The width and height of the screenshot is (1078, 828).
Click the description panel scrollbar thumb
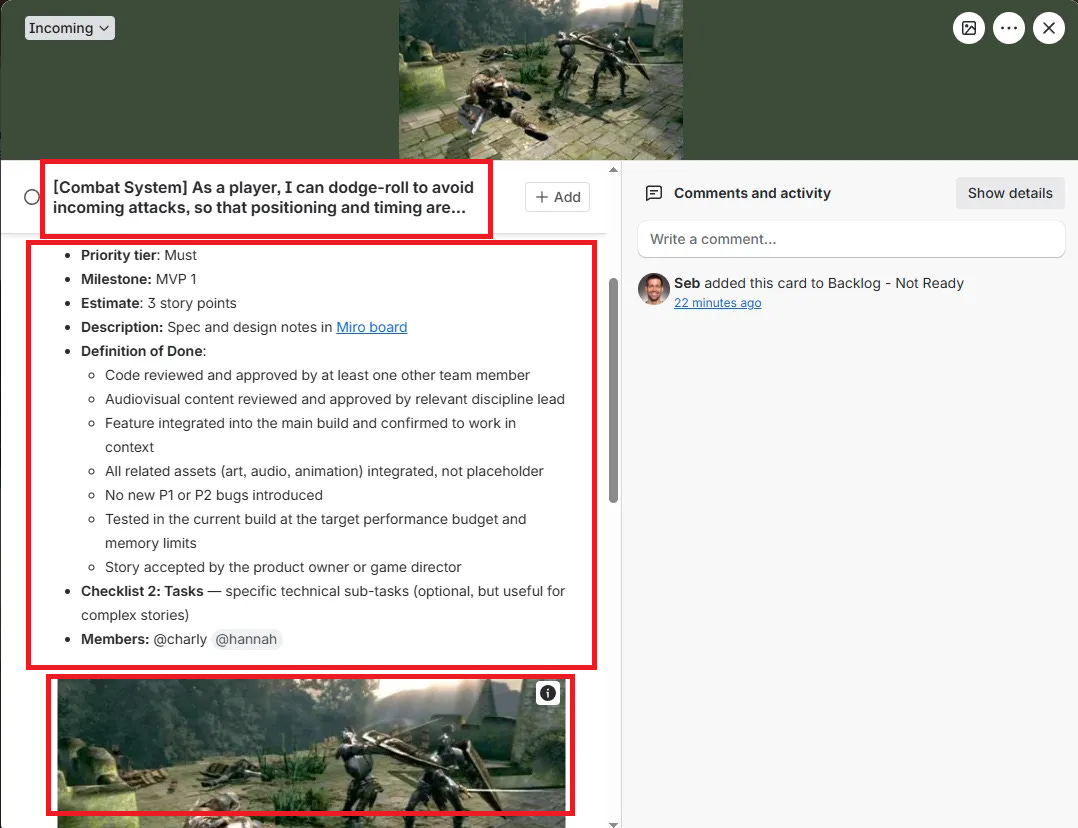pyautogui.click(x=613, y=390)
